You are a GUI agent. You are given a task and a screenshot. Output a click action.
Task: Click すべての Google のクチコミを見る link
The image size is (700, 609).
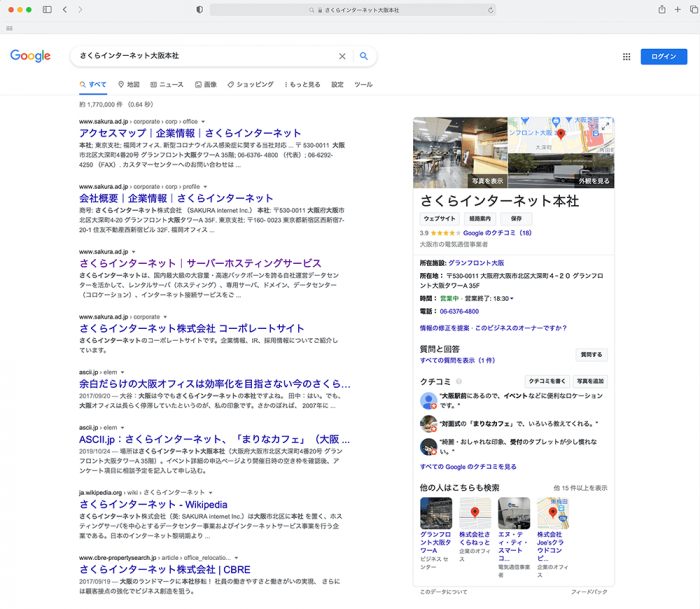(x=468, y=467)
